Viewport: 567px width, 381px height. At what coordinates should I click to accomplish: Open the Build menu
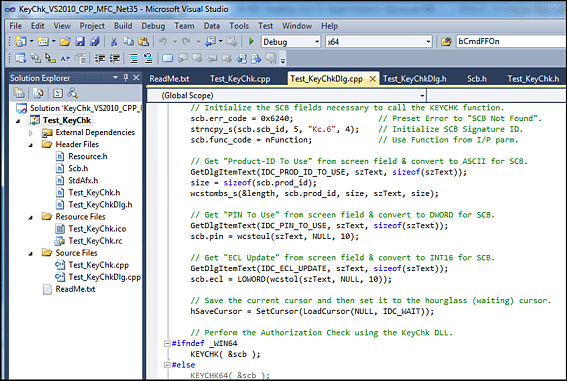(x=123, y=26)
